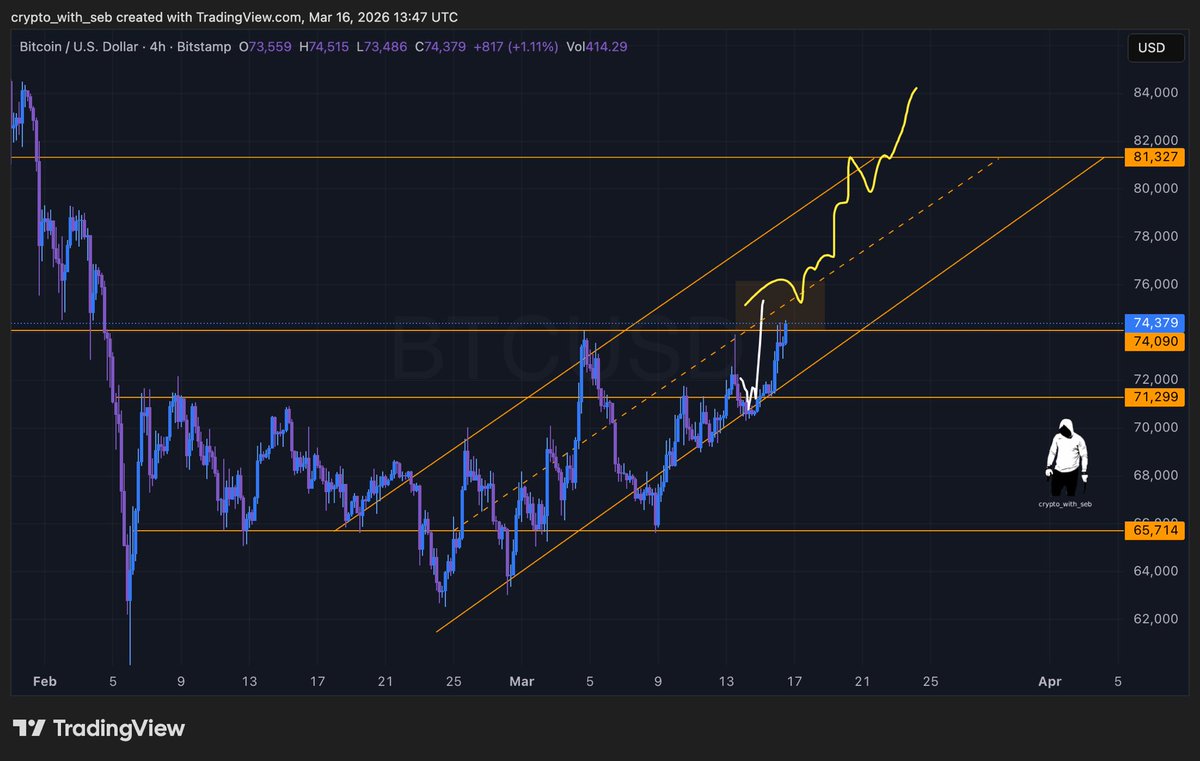The width and height of the screenshot is (1200, 761).
Task: Click the +817 (+1.11%) change value
Action: [516, 47]
